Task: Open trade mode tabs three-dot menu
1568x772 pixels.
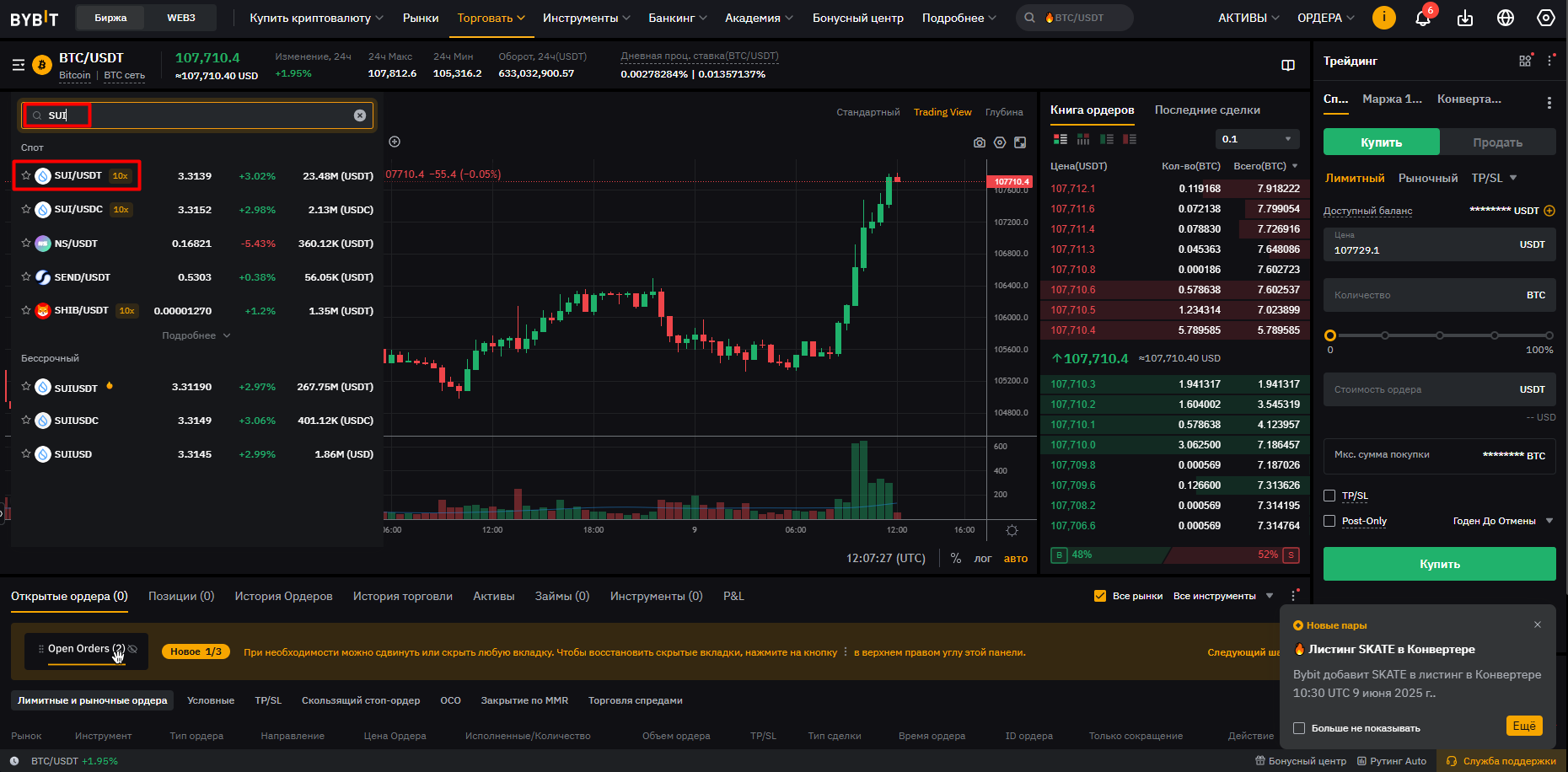Action: [1549, 102]
